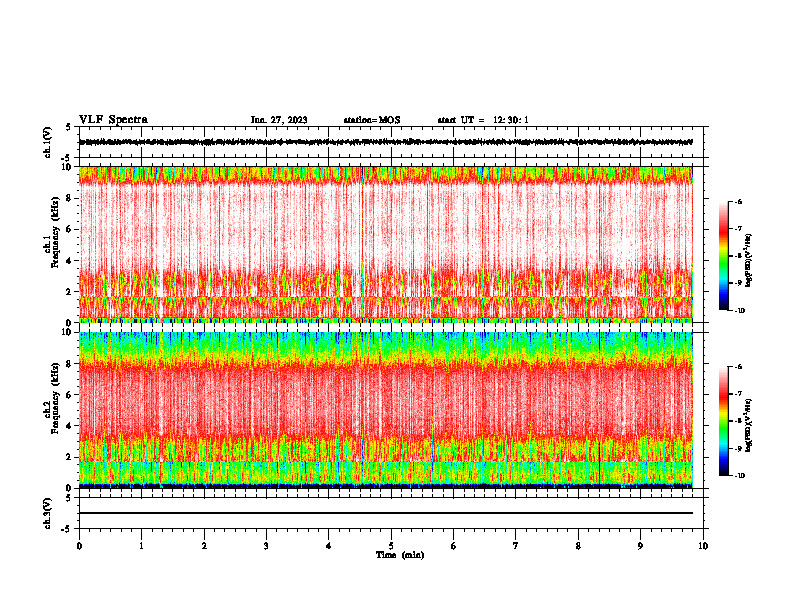This screenshot has width=792, height=612.
Task: Click time axis tick label 6
Action: click(454, 546)
